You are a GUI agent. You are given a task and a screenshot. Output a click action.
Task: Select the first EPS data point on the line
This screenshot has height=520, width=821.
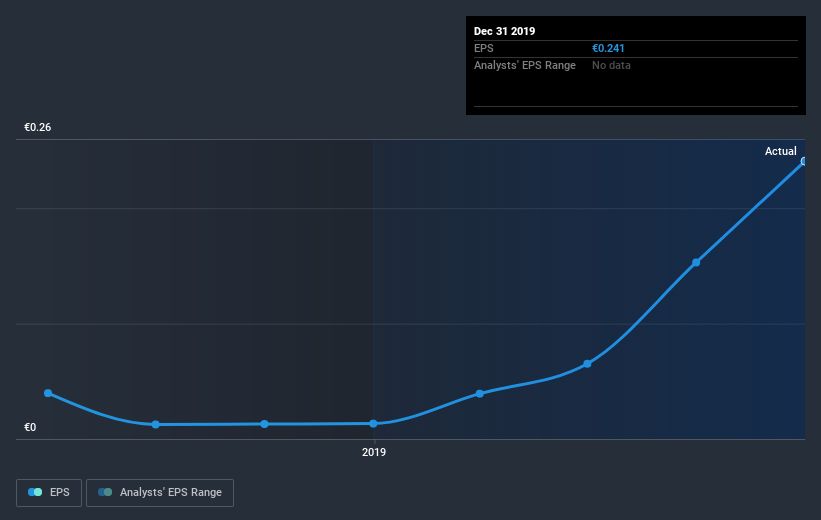pos(48,393)
